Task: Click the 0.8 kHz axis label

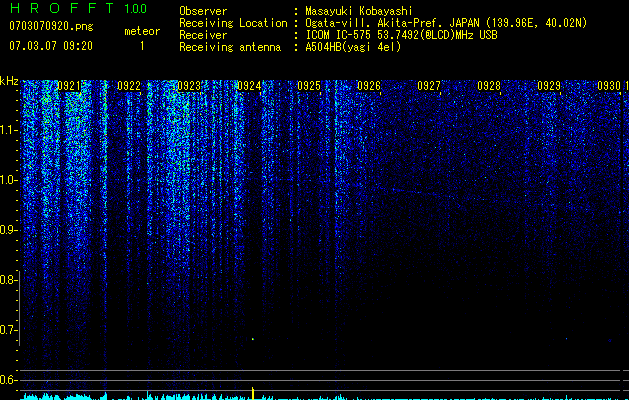Action: pyautogui.click(x=9, y=280)
